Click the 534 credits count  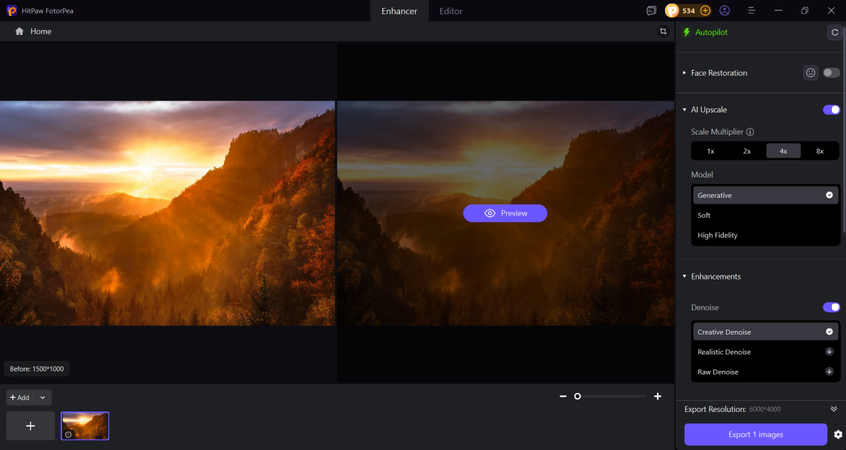[x=688, y=11]
